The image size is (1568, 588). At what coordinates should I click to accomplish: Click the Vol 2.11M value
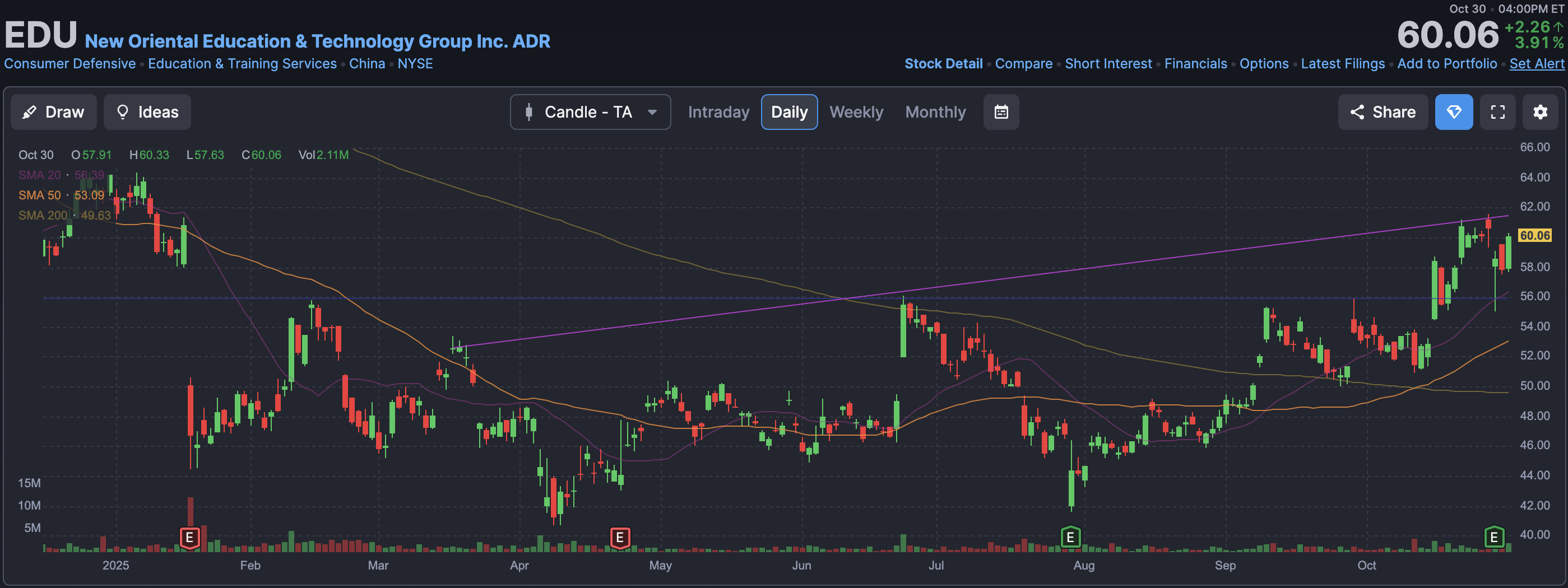click(323, 155)
